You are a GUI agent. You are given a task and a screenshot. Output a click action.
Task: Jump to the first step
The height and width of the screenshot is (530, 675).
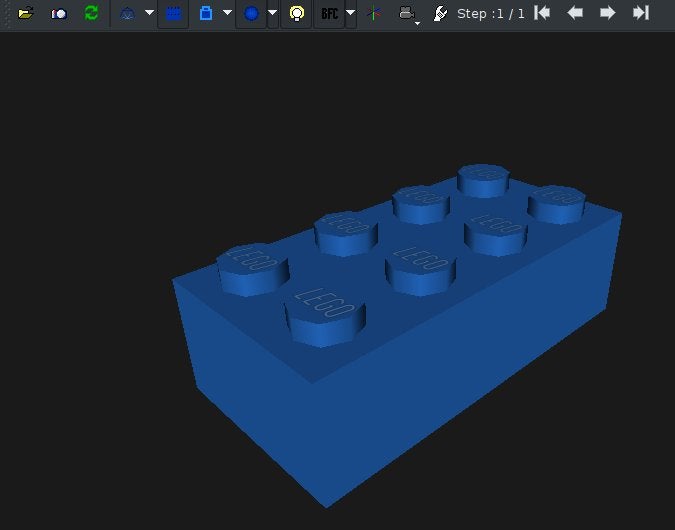pyautogui.click(x=542, y=13)
